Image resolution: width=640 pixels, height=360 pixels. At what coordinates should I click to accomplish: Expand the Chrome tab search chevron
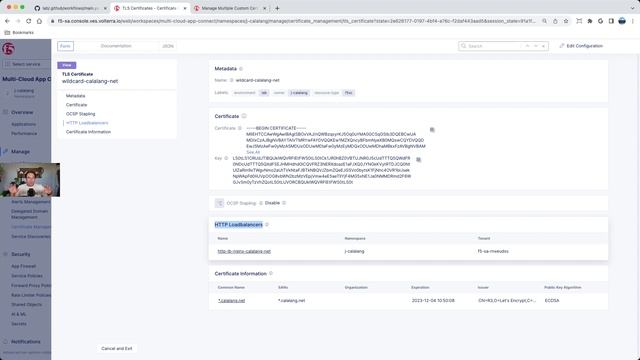click(633, 8)
